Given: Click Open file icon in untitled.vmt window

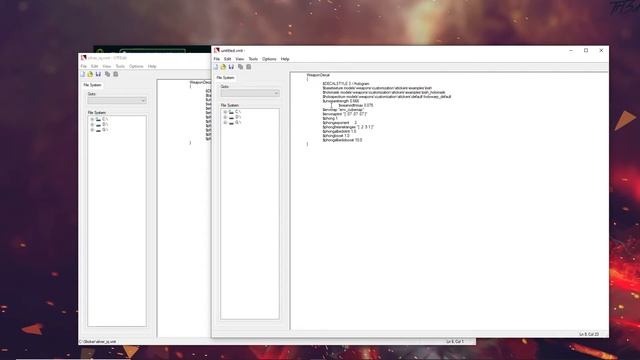Looking at the screenshot, I should pos(223,67).
